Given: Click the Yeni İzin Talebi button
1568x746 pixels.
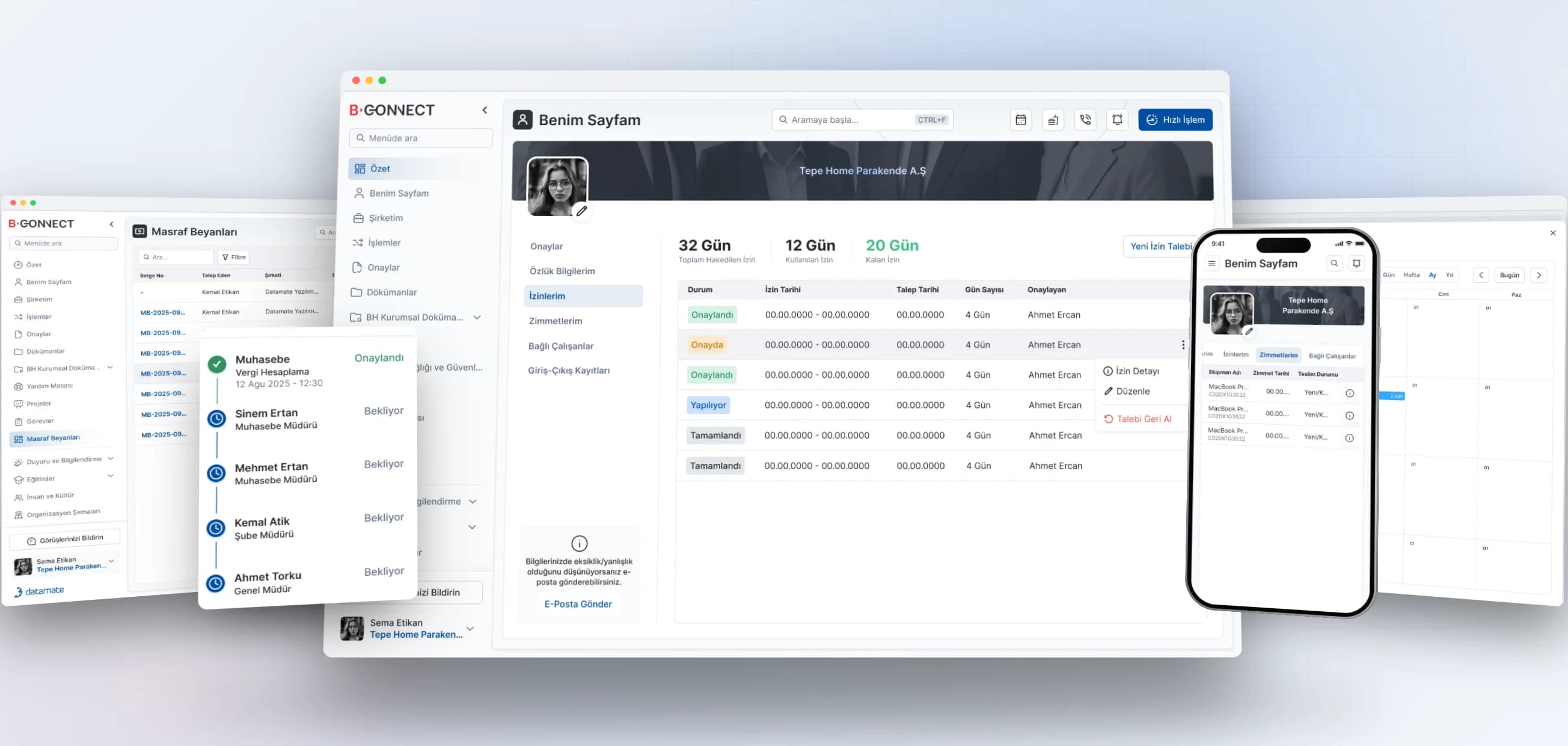Looking at the screenshot, I should tap(1160, 246).
